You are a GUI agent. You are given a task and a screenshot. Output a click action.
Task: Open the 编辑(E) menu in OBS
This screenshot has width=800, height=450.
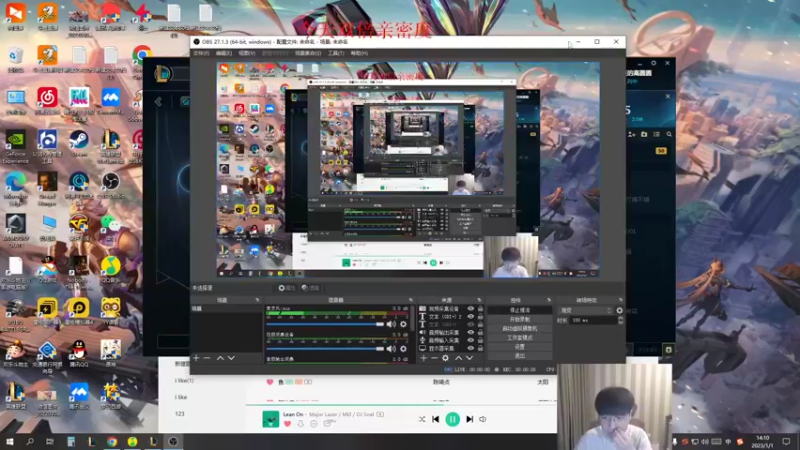223,53
